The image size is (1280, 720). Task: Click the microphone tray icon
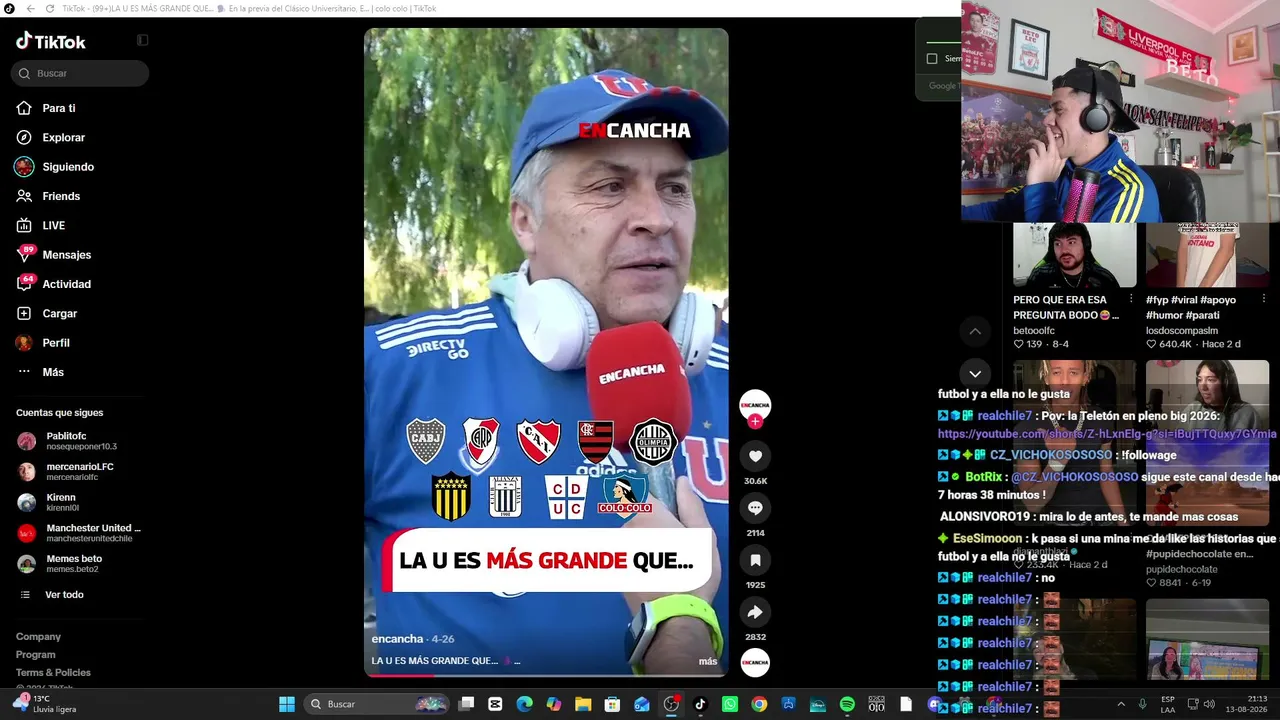pos(1143,704)
